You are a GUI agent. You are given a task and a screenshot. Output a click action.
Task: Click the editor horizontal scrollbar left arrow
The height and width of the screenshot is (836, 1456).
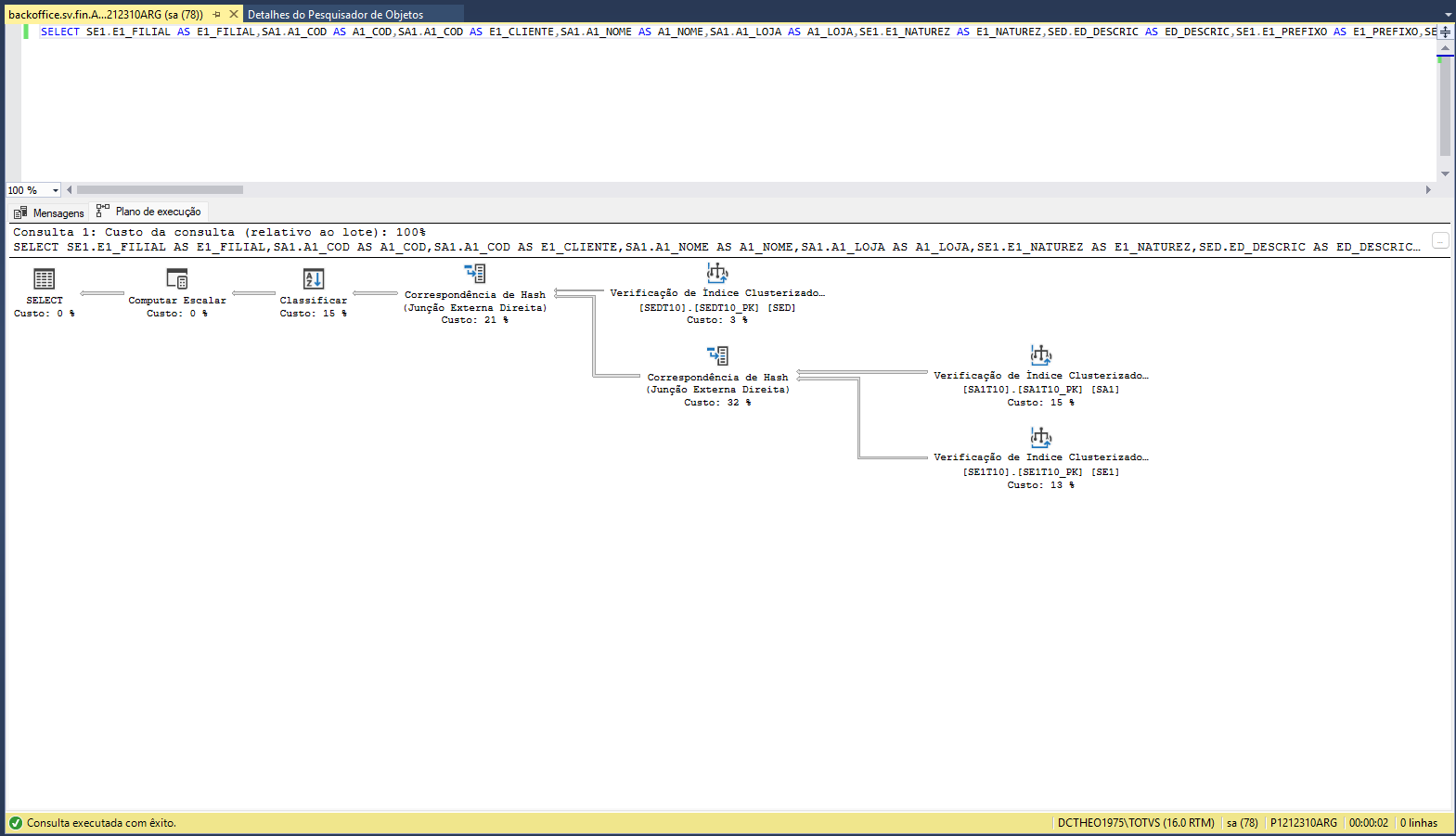[x=70, y=189]
